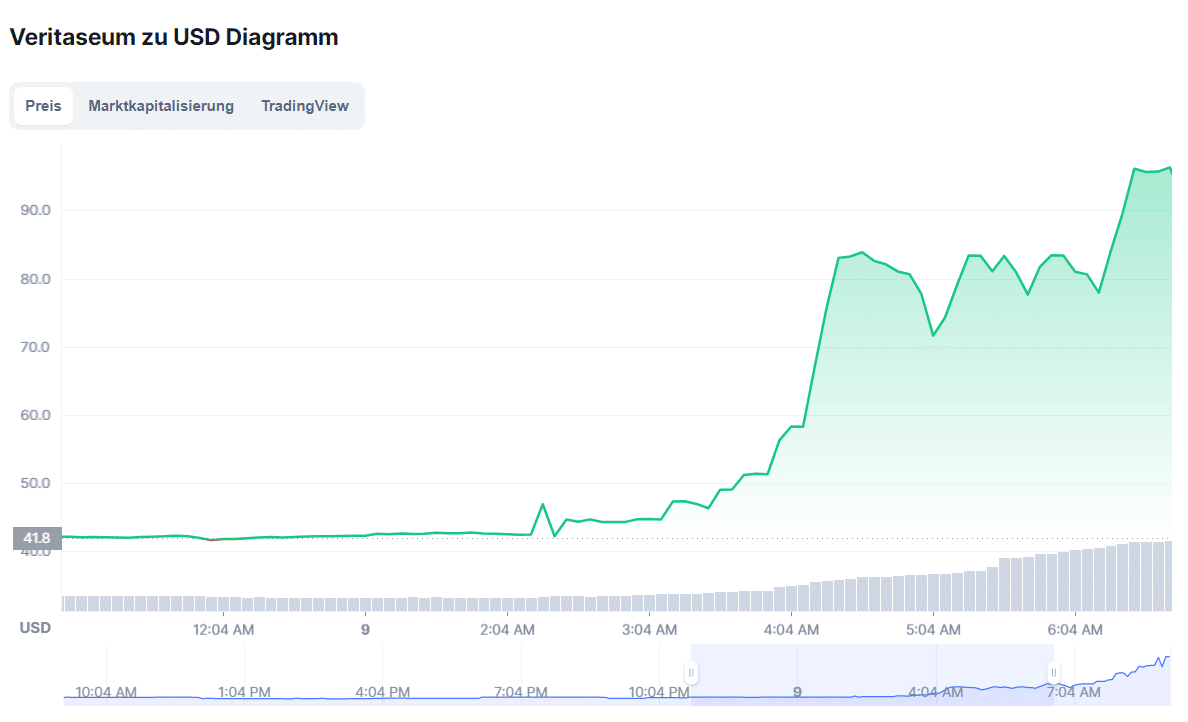Click the Veritaseum zu USD Diagramm heading

(174, 37)
